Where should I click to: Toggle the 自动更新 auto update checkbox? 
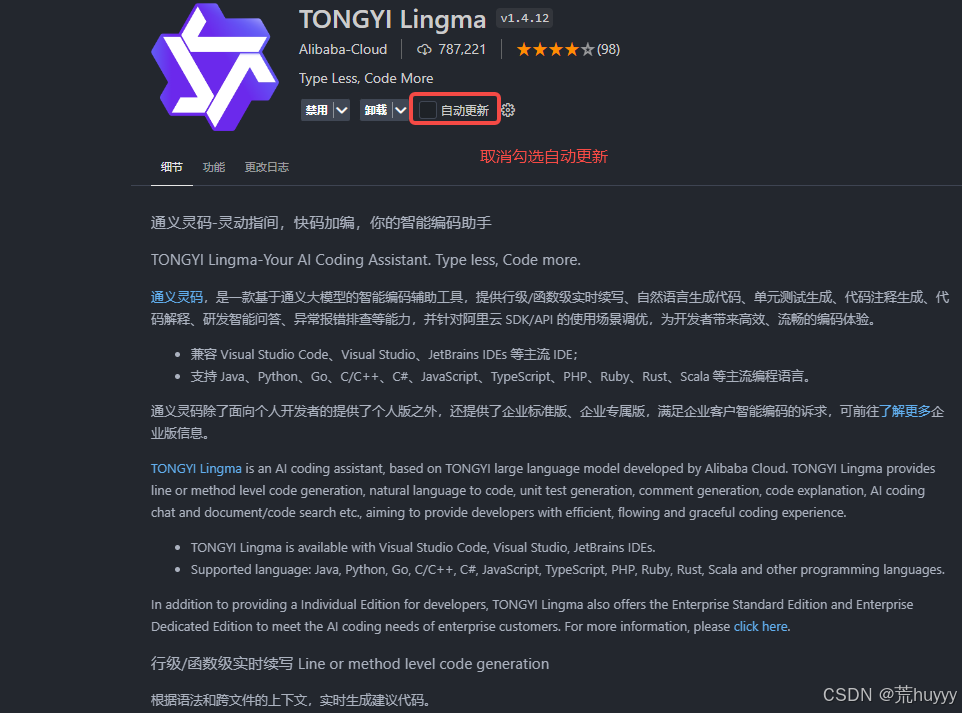coord(427,110)
